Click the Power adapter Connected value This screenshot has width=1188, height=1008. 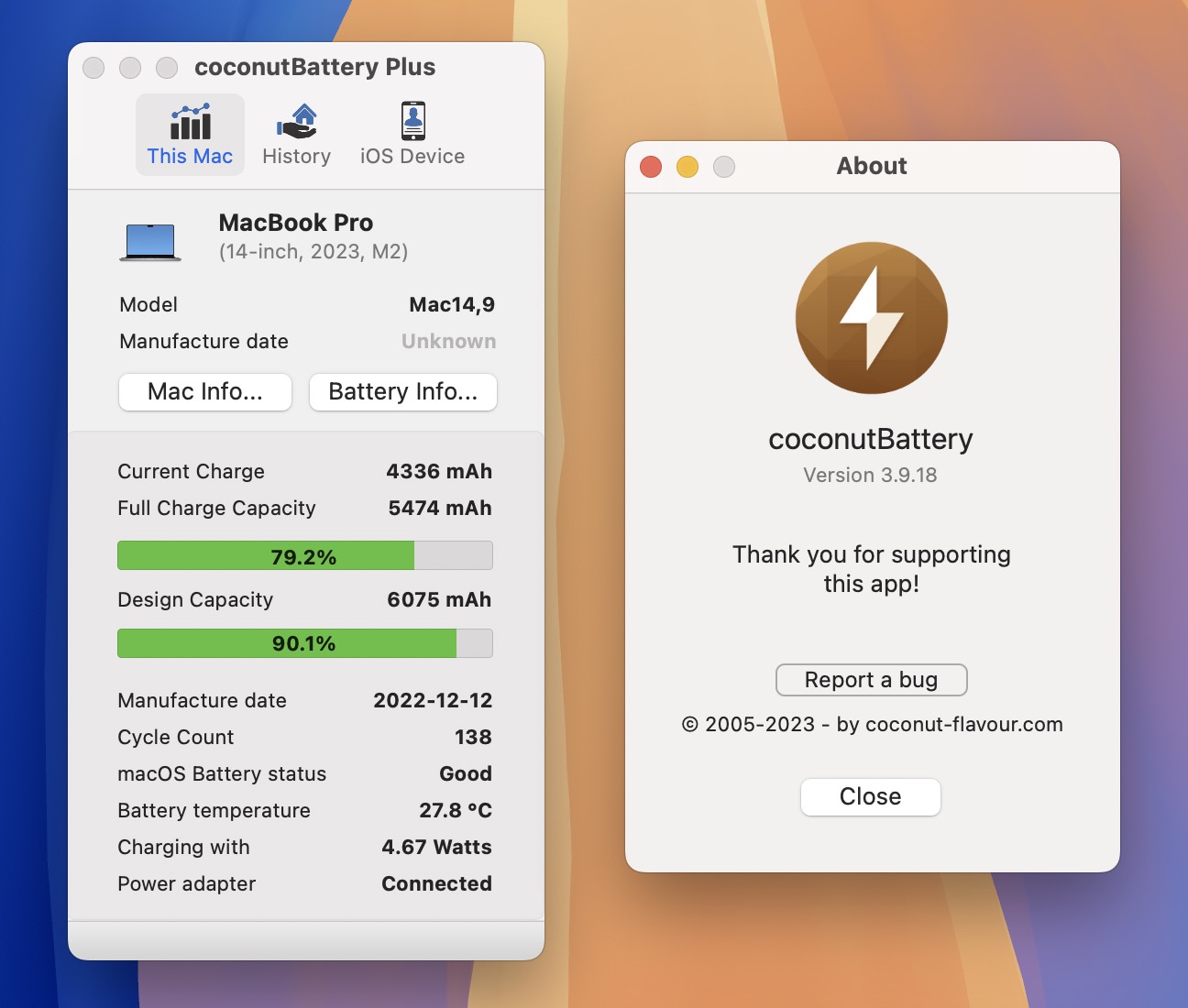pos(437,884)
